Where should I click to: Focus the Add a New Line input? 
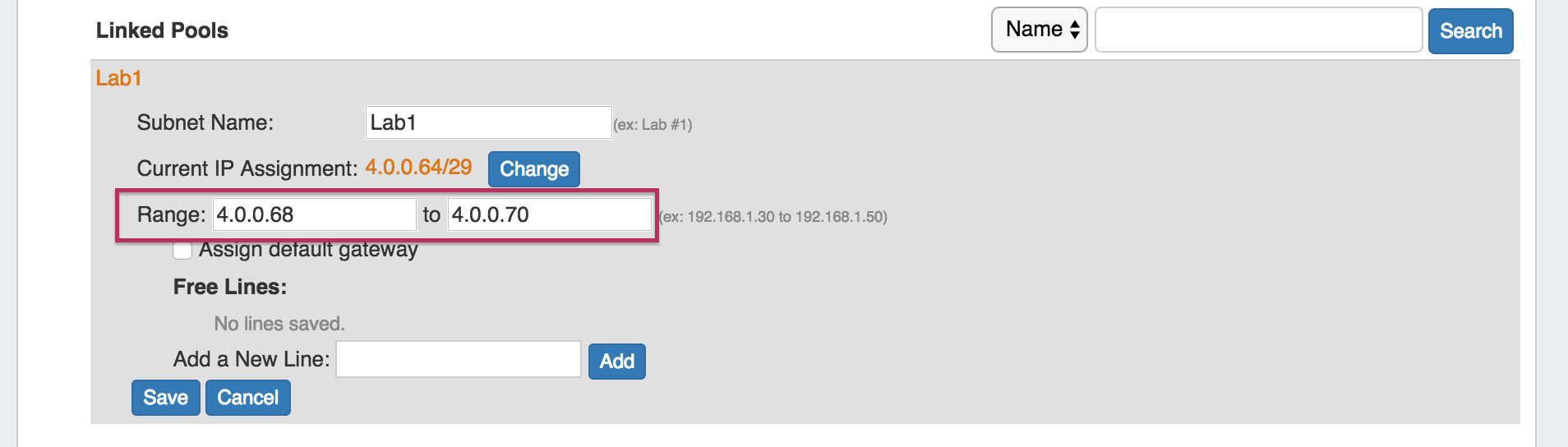pyautogui.click(x=459, y=360)
